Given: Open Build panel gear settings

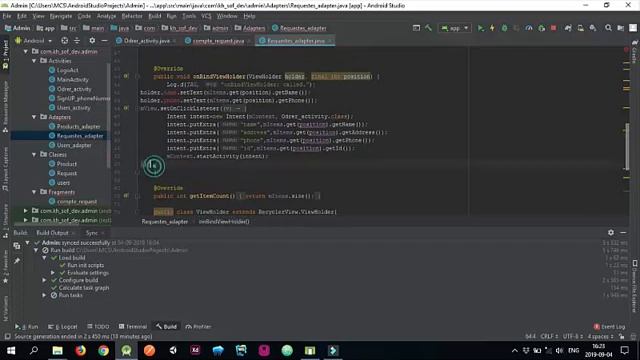Looking at the screenshot, I should [611, 232].
